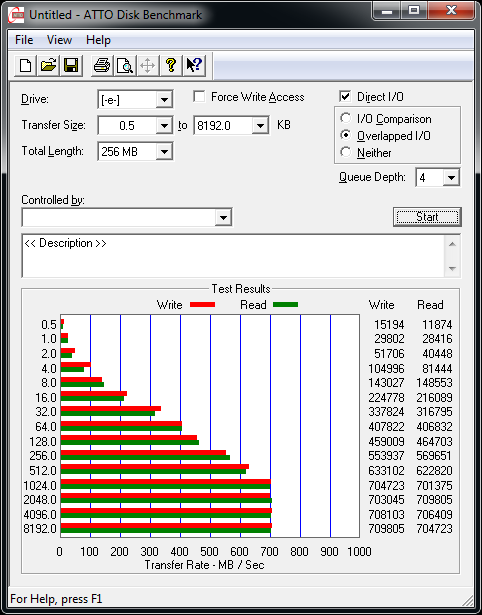Click write value 704723 in 1024.0 row
482x615 pixels.
[x=386, y=486]
